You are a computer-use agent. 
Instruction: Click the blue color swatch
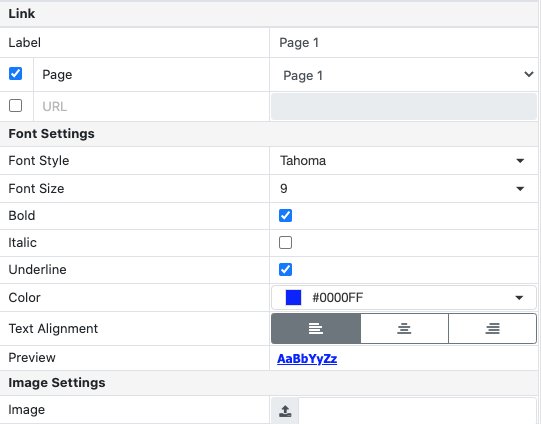(294, 298)
